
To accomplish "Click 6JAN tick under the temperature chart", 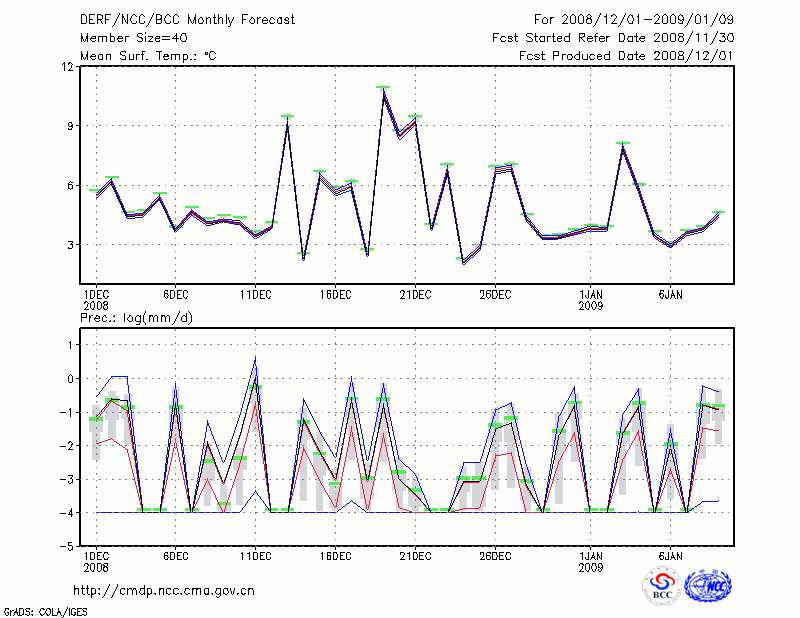I will pyautogui.click(x=670, y=294).
